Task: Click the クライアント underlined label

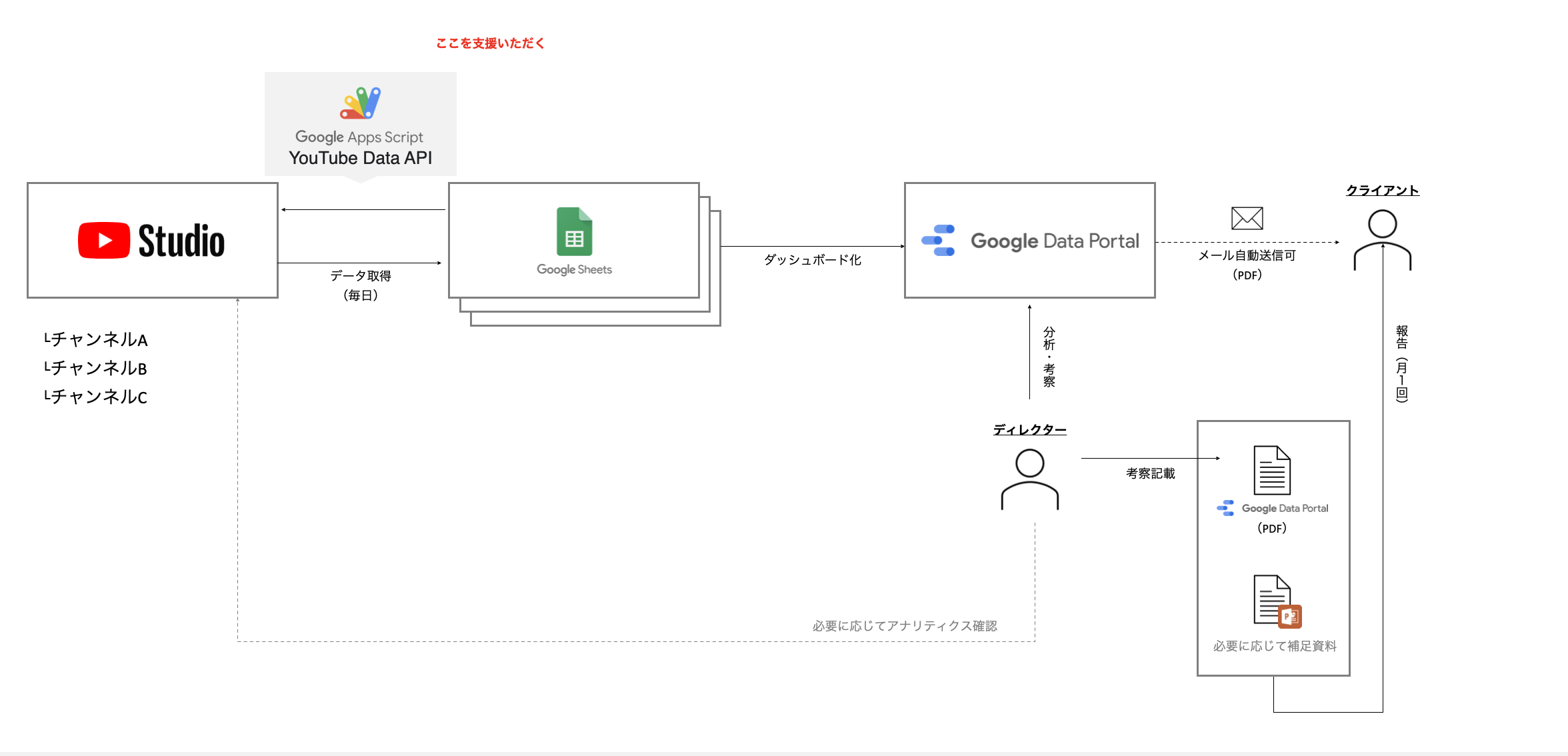Action: pos(1382,191)
